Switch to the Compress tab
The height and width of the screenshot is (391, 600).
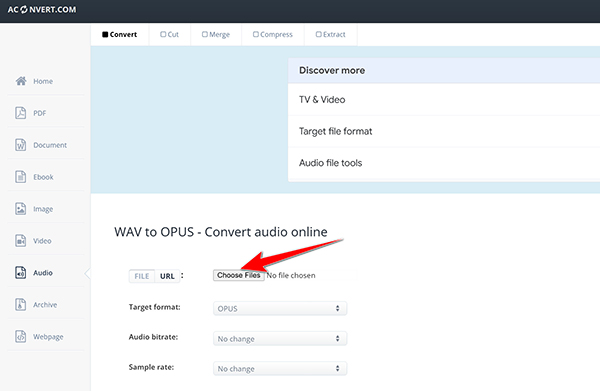(x=273, y=34)
